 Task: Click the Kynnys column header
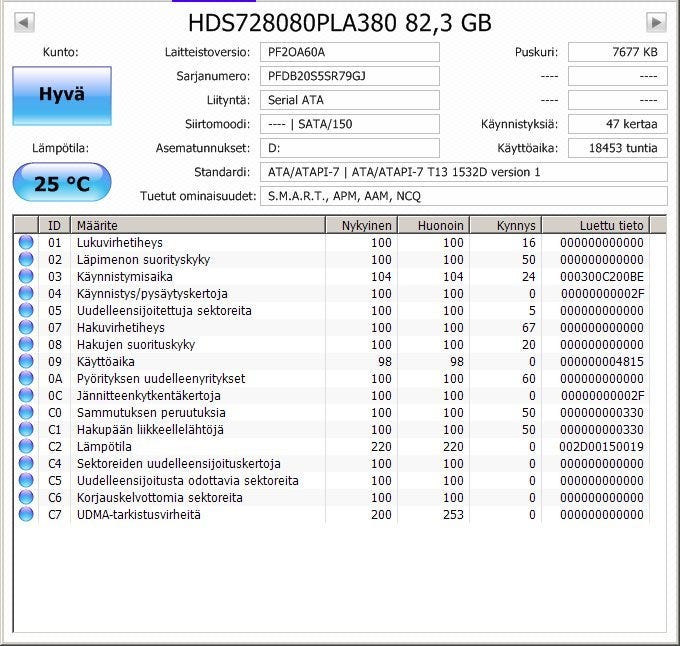[x=506, y=225]
